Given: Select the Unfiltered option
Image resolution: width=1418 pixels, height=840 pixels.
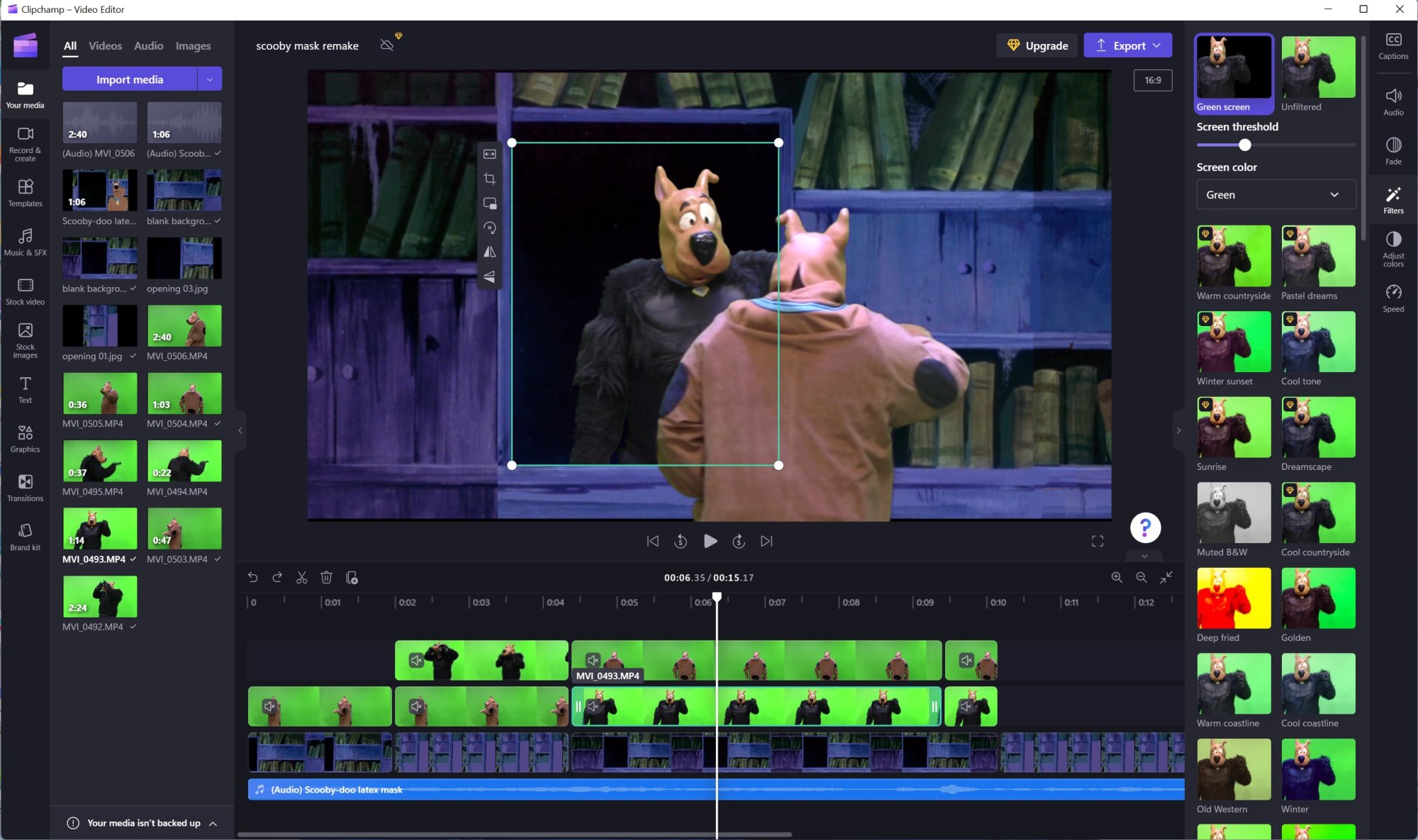Looking at the screenshot, I should pos(1318,74).
